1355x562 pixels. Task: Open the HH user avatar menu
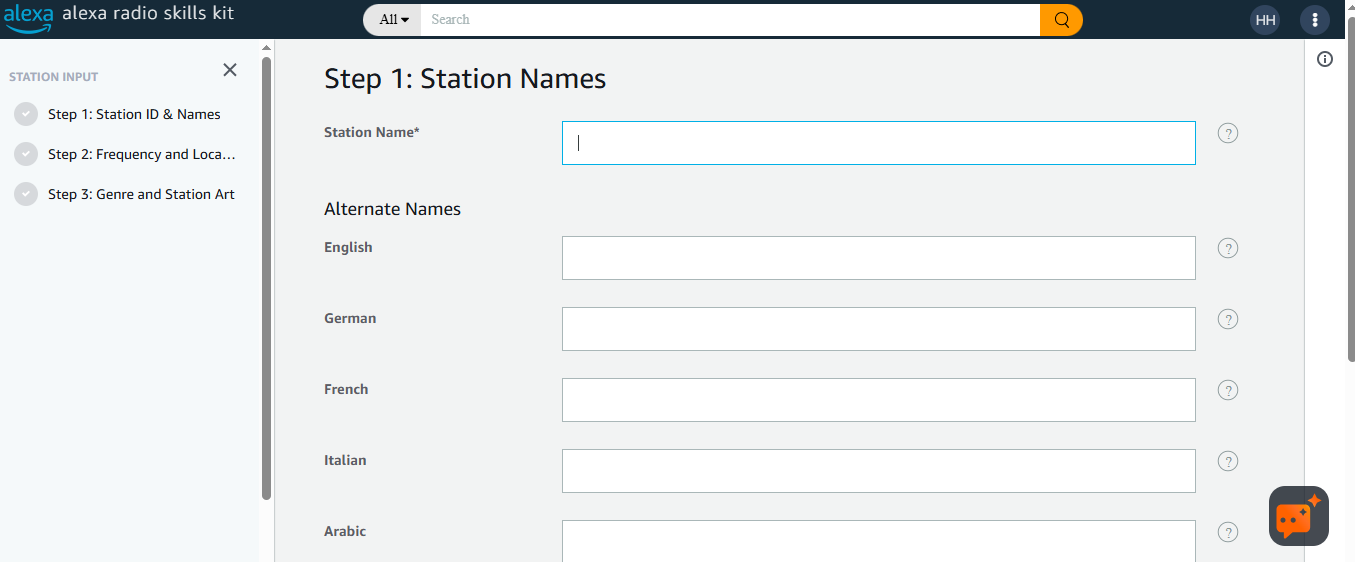click(x=1265, y=20)
